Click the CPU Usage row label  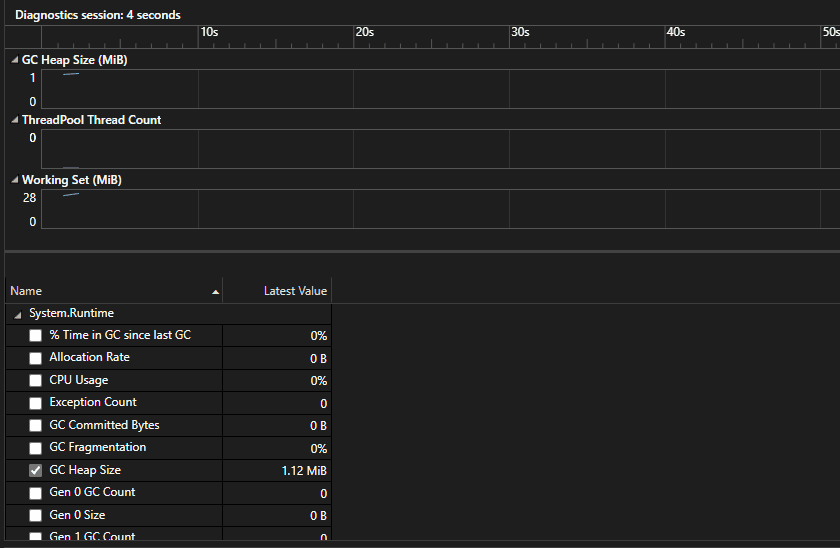click(x=79, y=380)
